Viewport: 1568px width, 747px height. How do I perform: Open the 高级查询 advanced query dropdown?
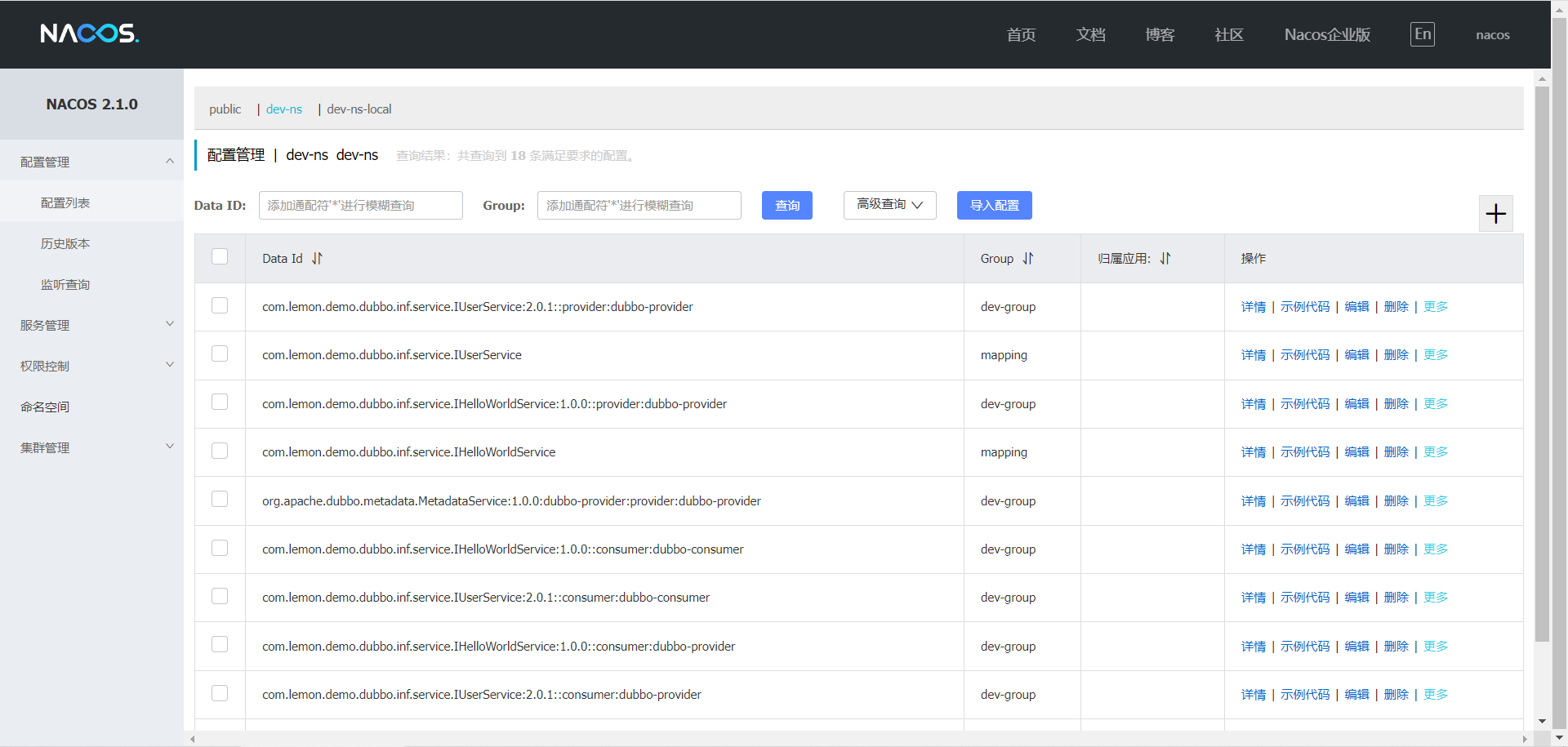point(889,205)
